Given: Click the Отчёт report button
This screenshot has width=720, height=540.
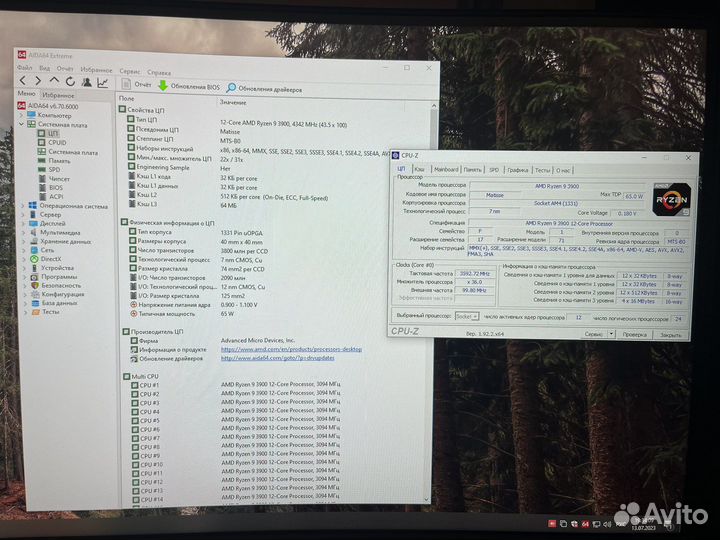Looking at the screenshot, I should coord(136,84).
